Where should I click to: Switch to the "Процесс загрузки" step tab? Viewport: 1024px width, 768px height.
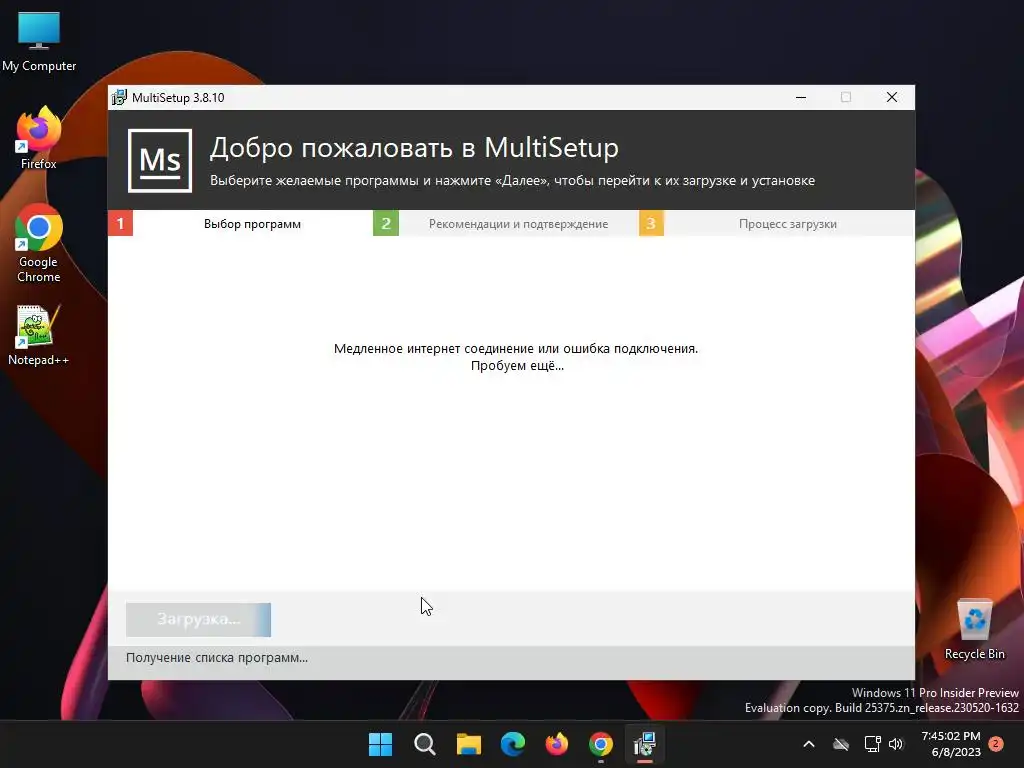click(x=788, y=223)
